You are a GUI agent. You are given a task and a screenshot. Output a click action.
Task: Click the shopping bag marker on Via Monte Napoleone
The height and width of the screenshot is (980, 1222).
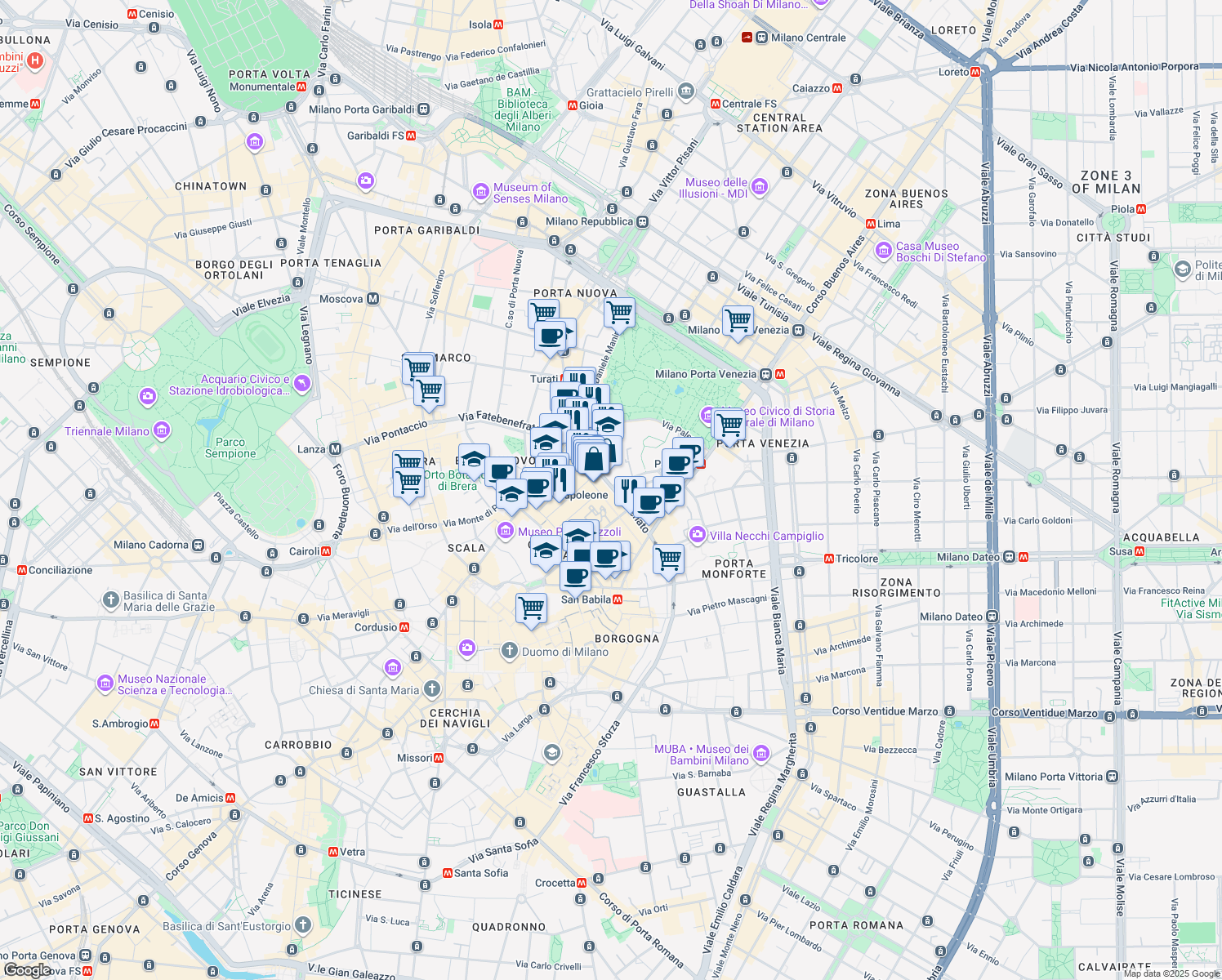click(x=592, y=457)
